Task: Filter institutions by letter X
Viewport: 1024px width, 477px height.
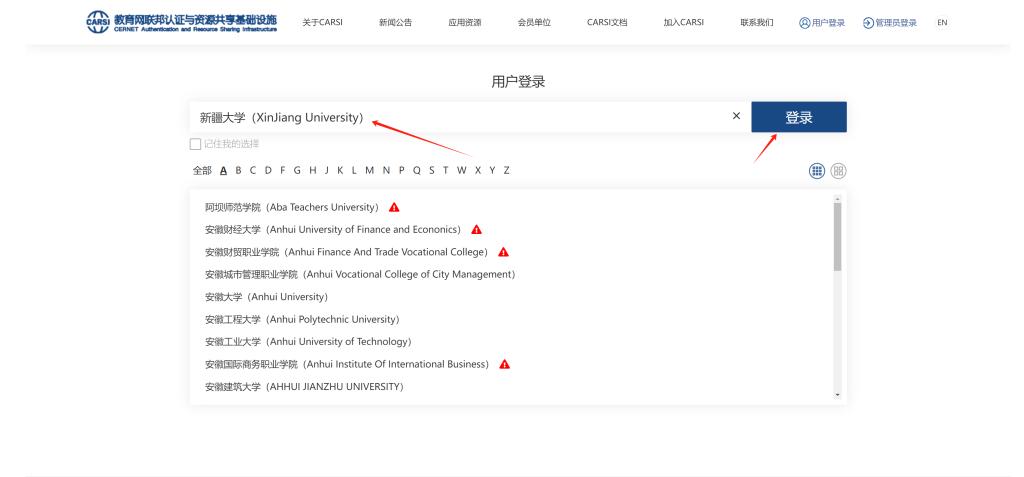Action: click(x=478, y=171)
